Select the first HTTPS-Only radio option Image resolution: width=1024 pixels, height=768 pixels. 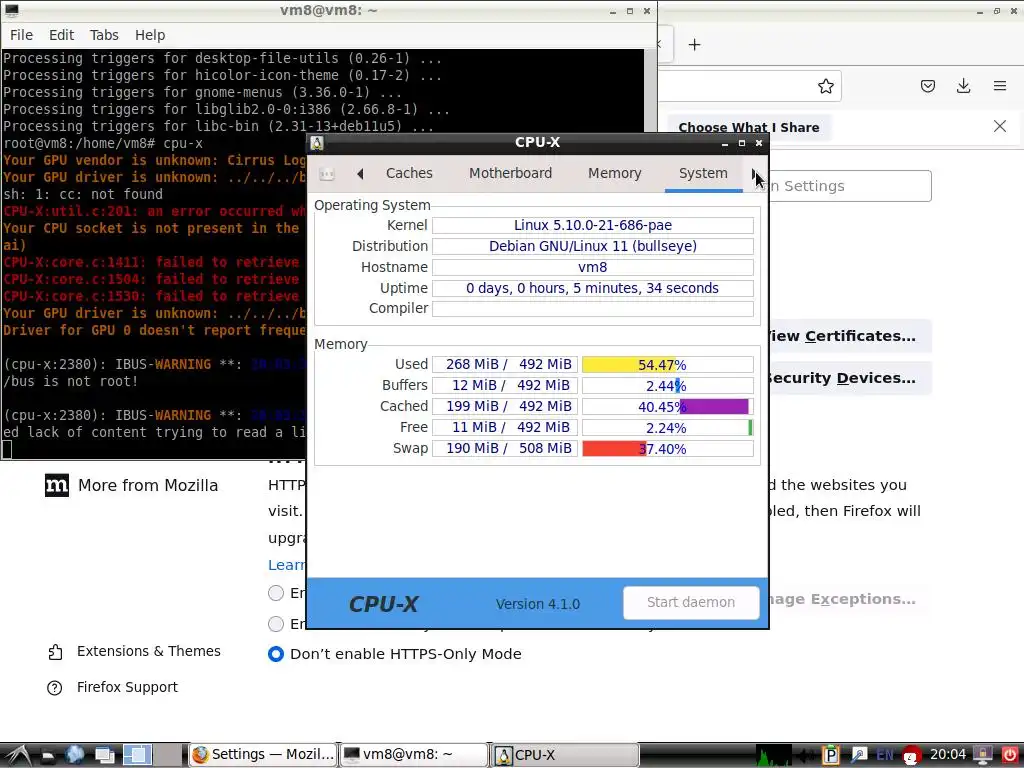pyautogui.click(x=276, y=593)
